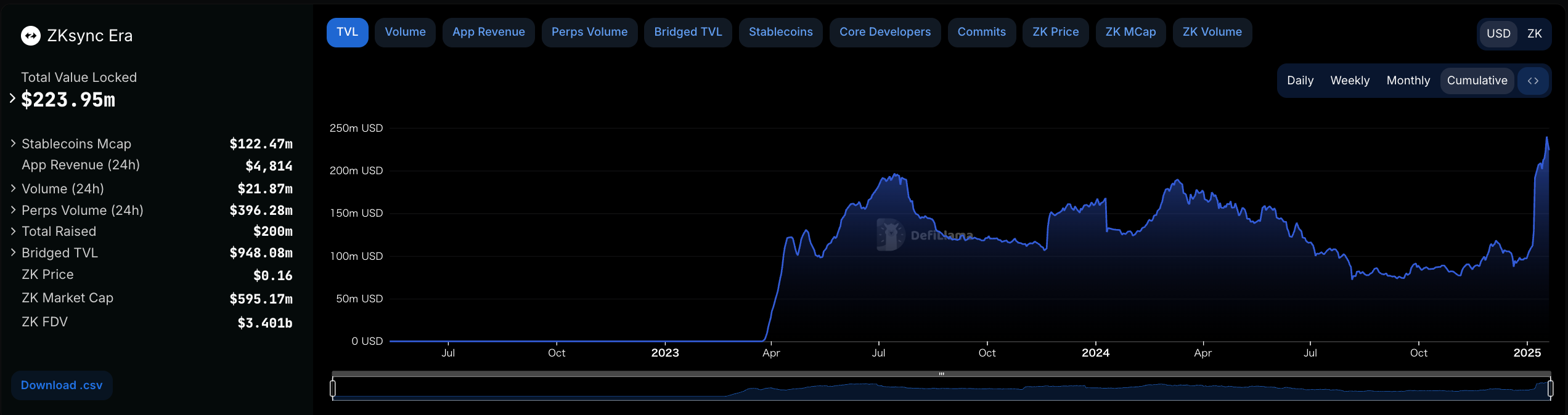Click the $122.47m Stablecoins Mcap value

pos(261,143)
